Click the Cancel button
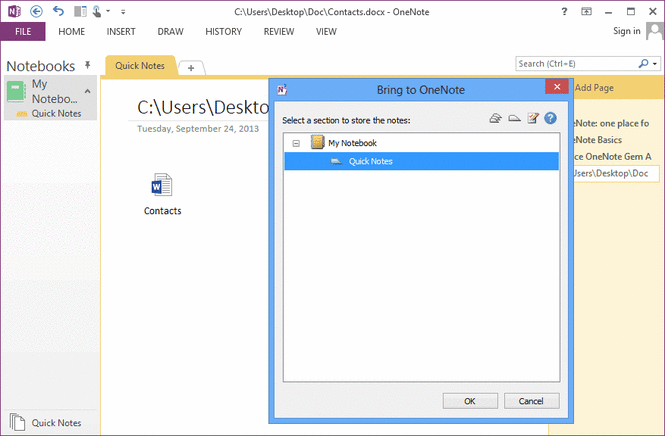Image resolution: width=665 pixels, height=436 pixels. (x=531, y=401)
